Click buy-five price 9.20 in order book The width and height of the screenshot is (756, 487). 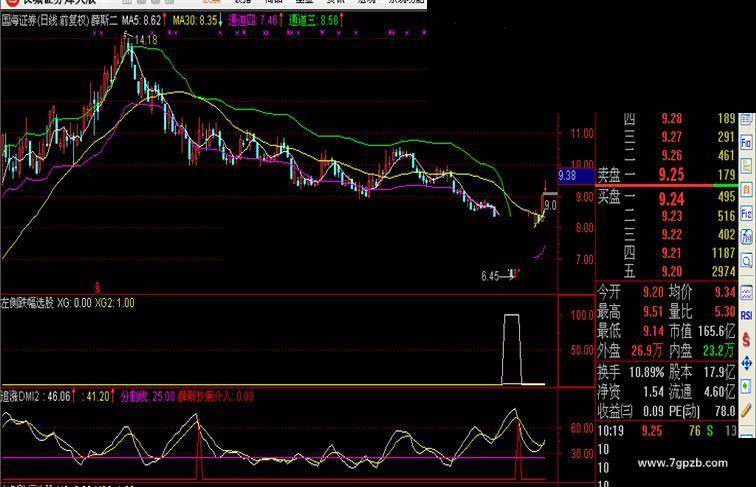point(672,271)
